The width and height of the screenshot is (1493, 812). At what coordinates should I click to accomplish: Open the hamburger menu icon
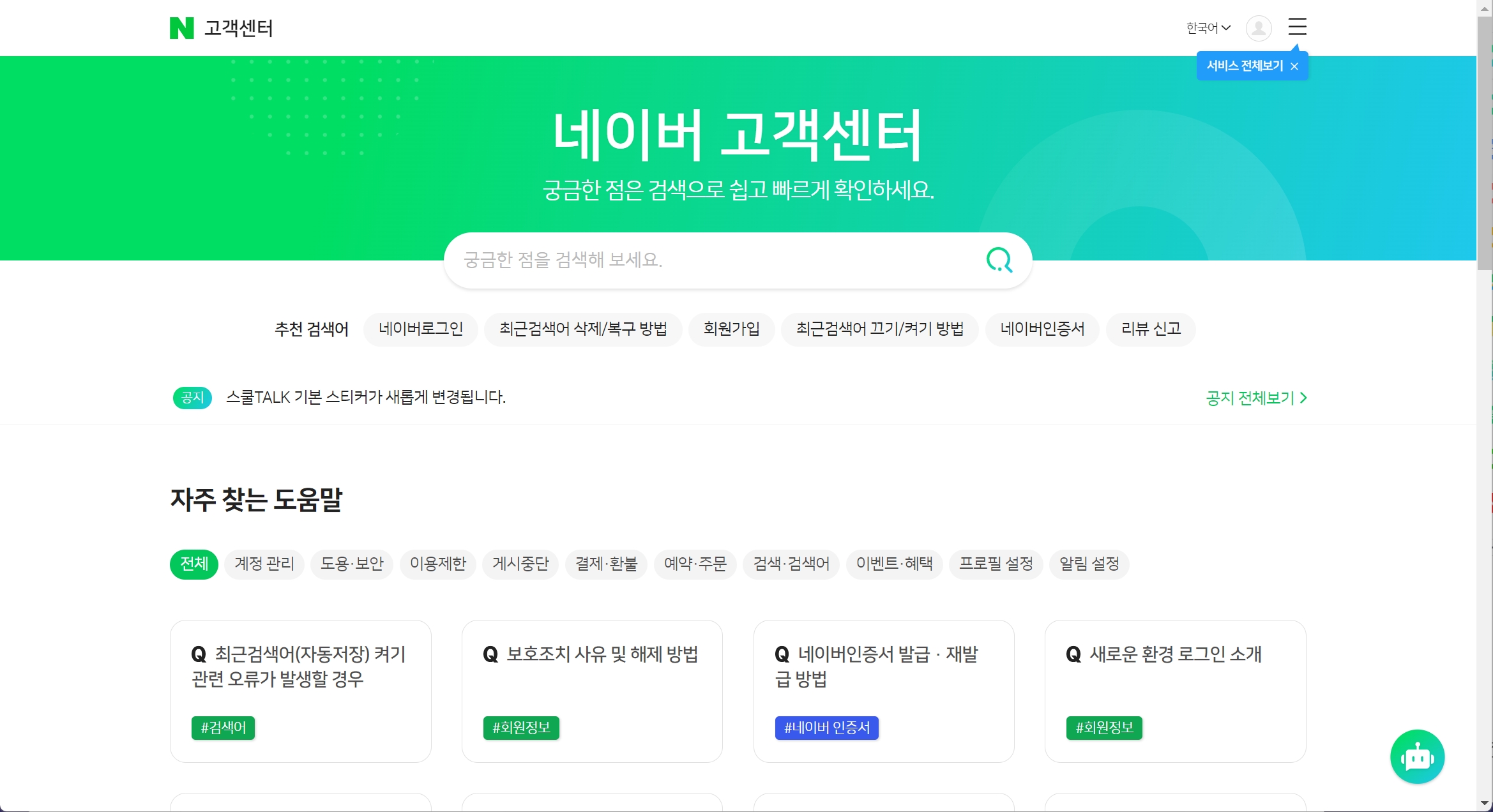[1297, 27]
